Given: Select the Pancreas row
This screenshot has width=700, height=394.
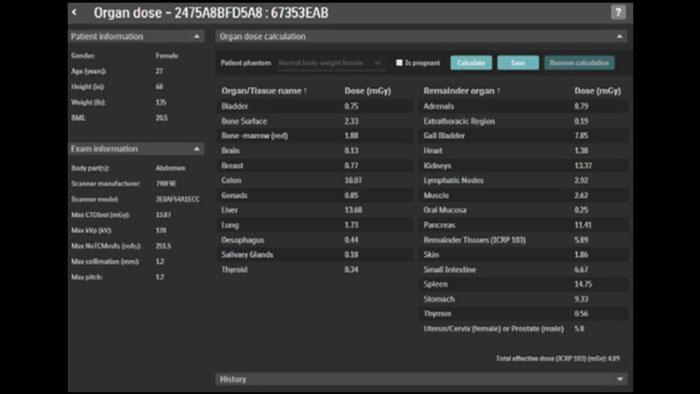Looking at the screenshot, I should [524, 225].
